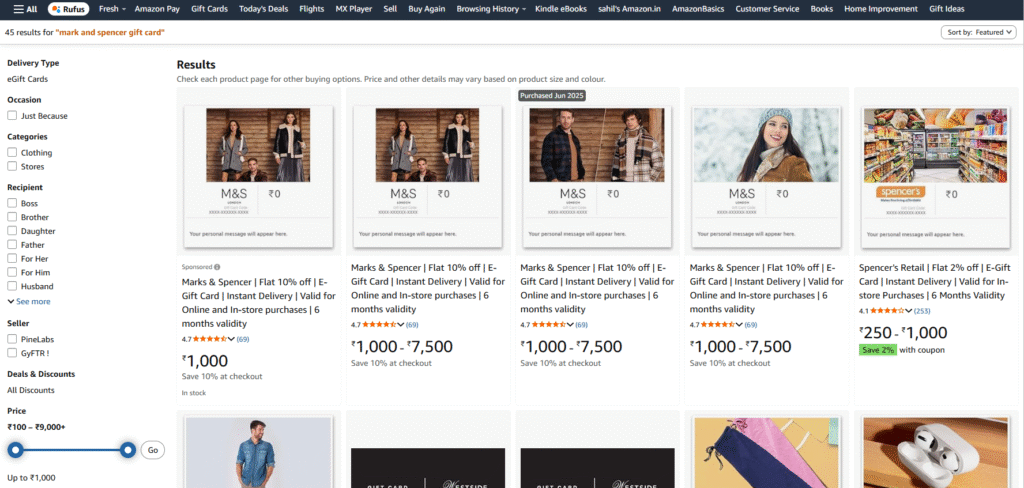
Task: Tick the PineLabs seller checkbox
Action: click(12, 339)
